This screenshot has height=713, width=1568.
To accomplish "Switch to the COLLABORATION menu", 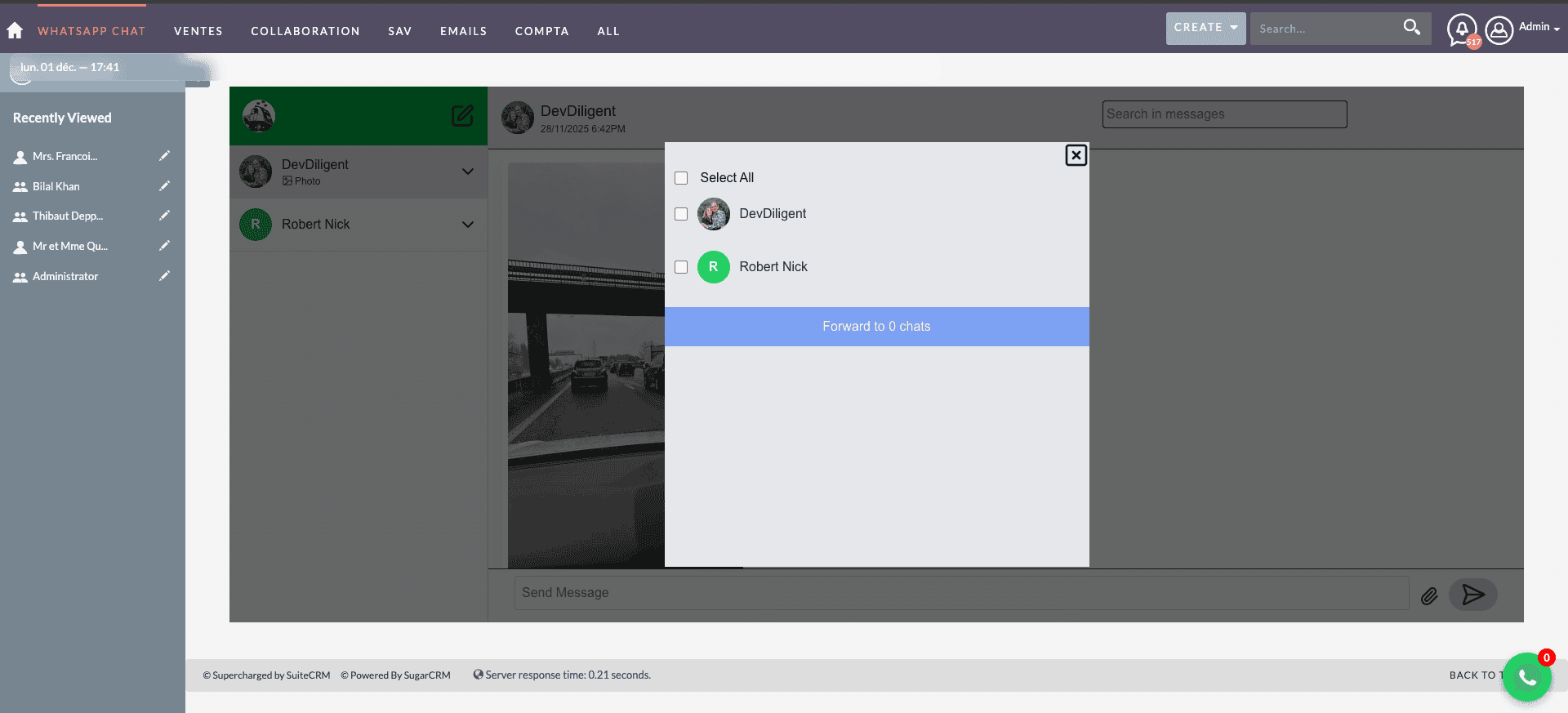I will coord(305,31).
